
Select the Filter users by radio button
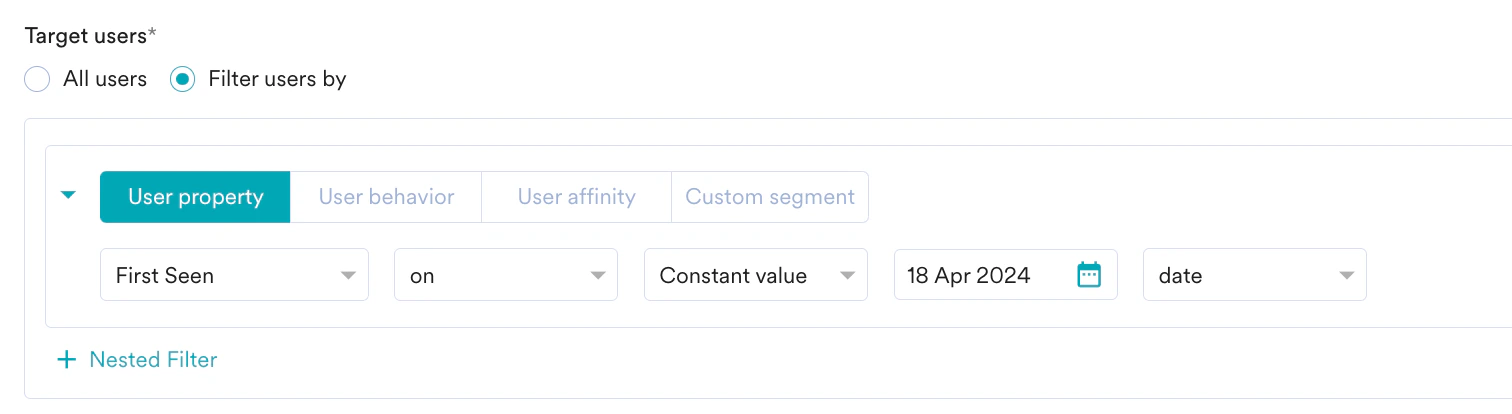[x=182, y=80]
